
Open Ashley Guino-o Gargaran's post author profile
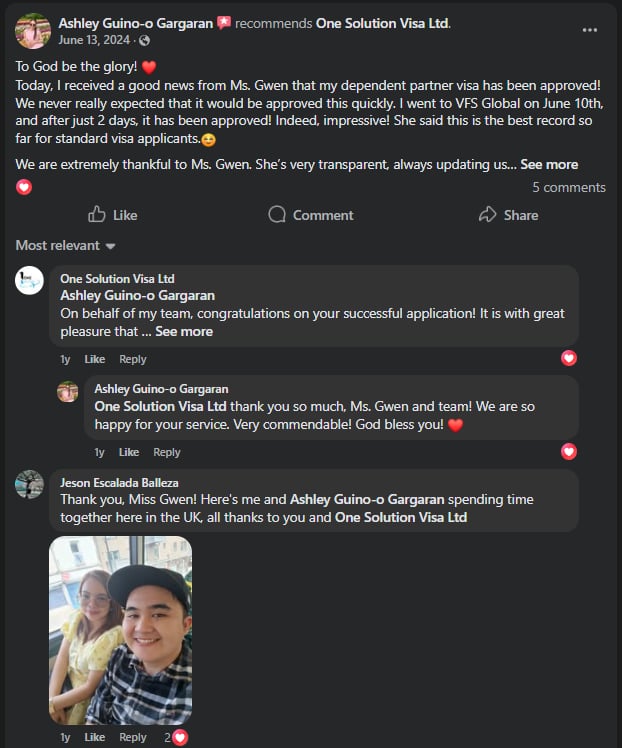136,22
